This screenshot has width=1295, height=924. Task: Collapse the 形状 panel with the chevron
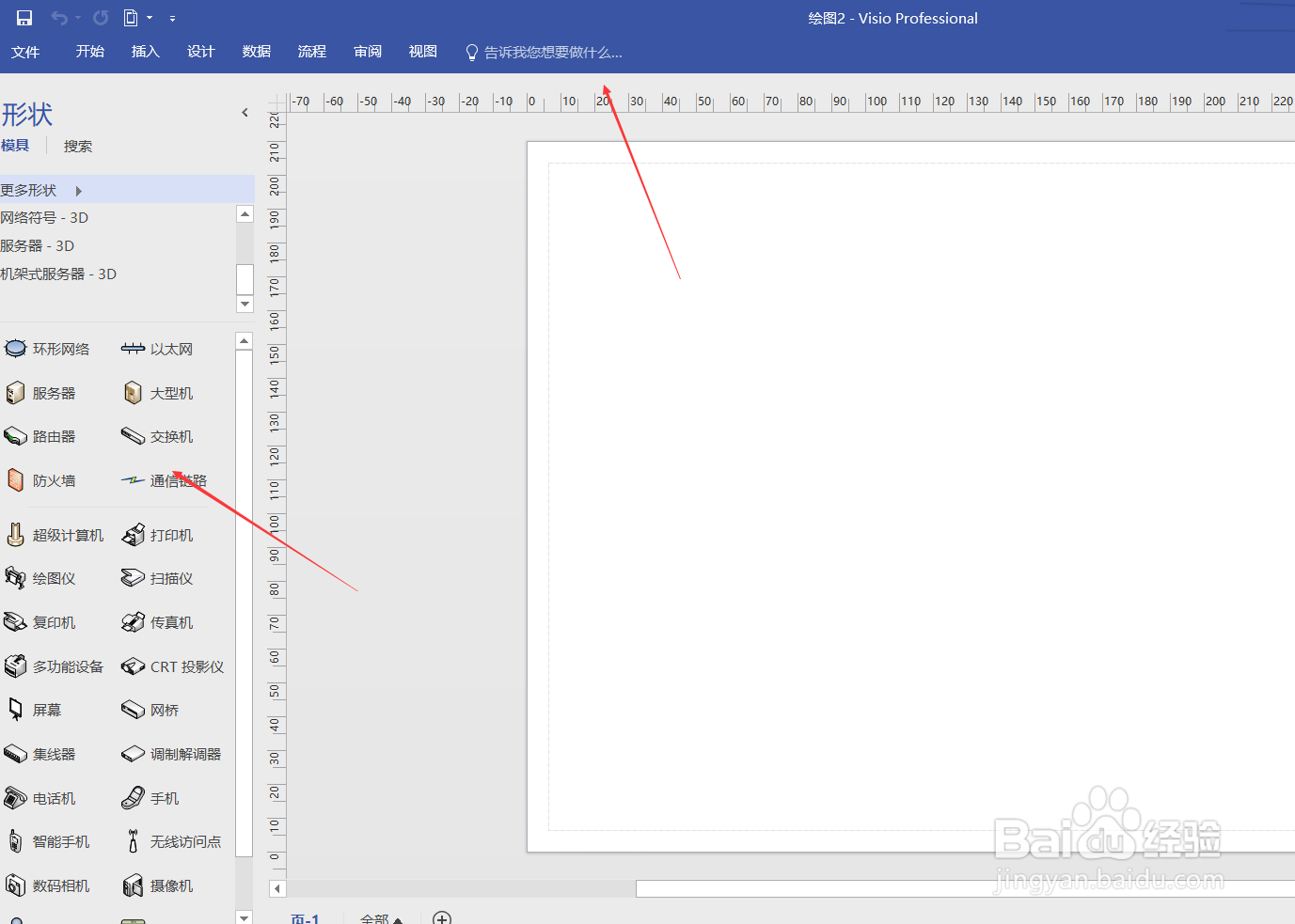tap(245, 113)
